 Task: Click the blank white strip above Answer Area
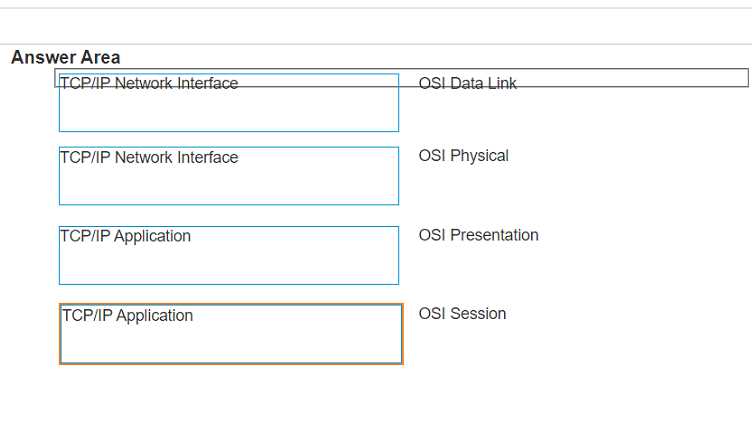pos(375,26)
